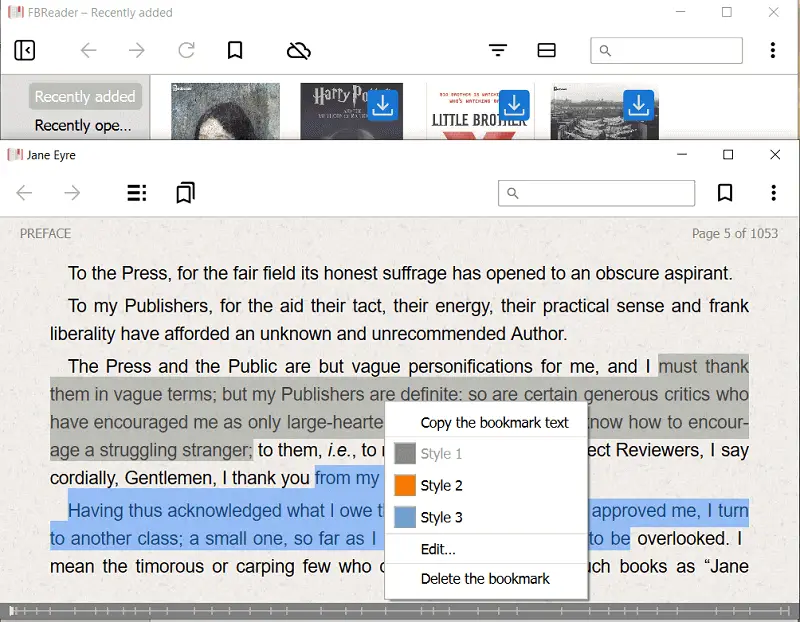Open the bookmarks list icon in reader
800x622 pixels.
185,193
